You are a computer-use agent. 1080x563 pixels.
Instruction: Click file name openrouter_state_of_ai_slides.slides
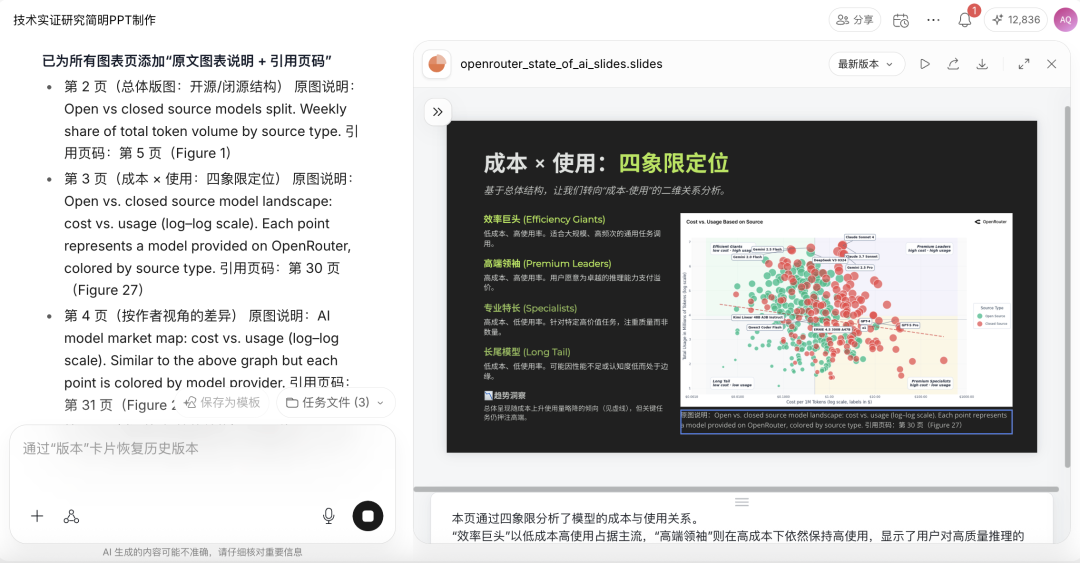(561, 64)
